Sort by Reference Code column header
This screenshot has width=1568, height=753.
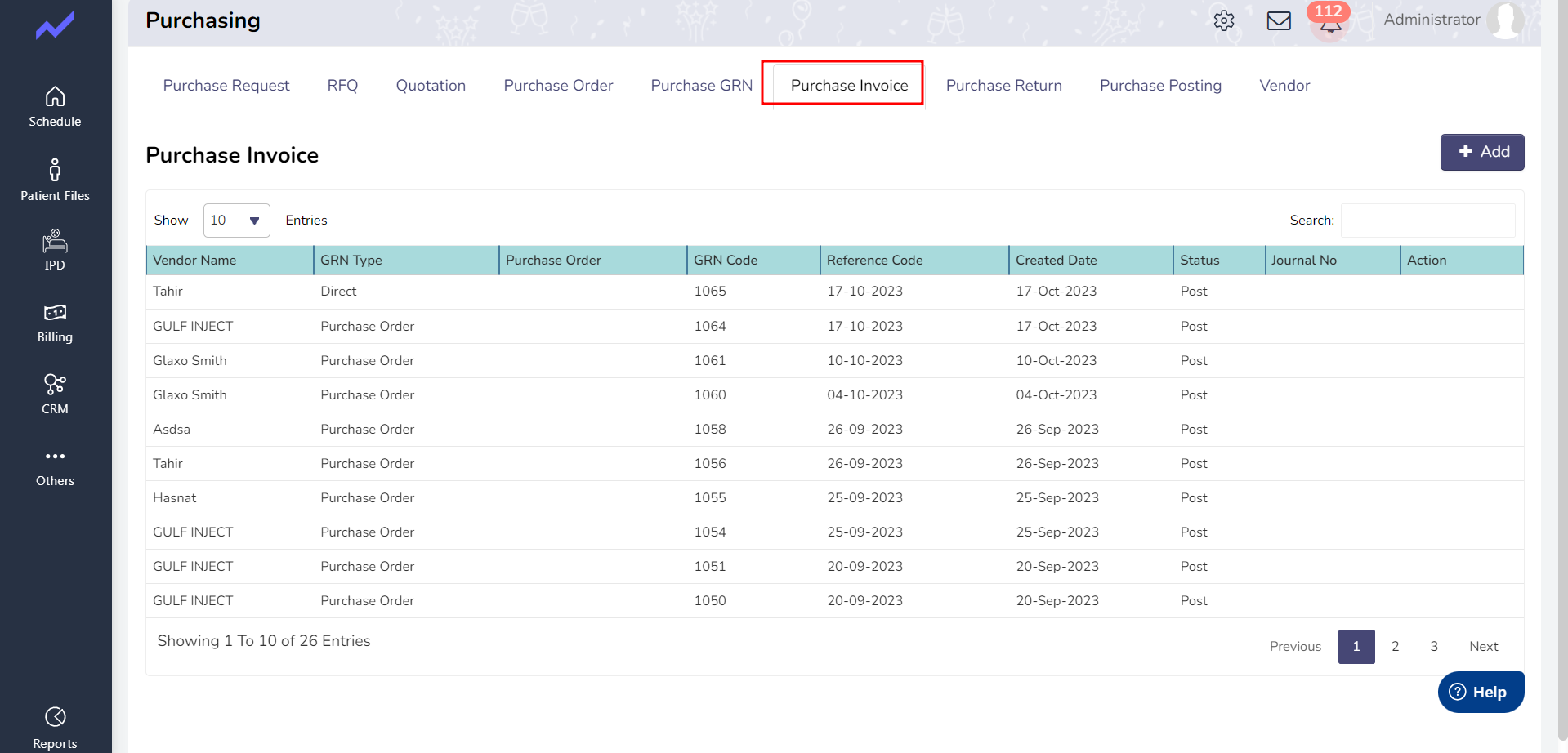pos(914,261)
